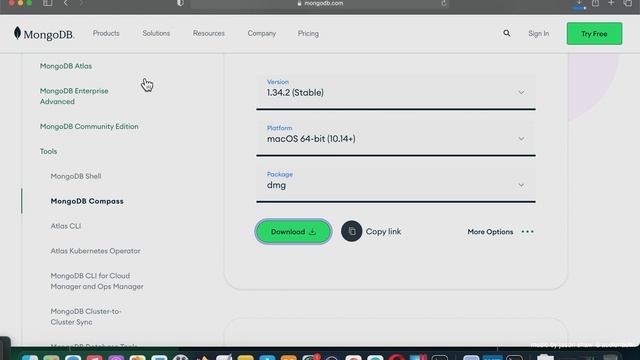Click Safari's forward arrow

click(x=81, y=3)
